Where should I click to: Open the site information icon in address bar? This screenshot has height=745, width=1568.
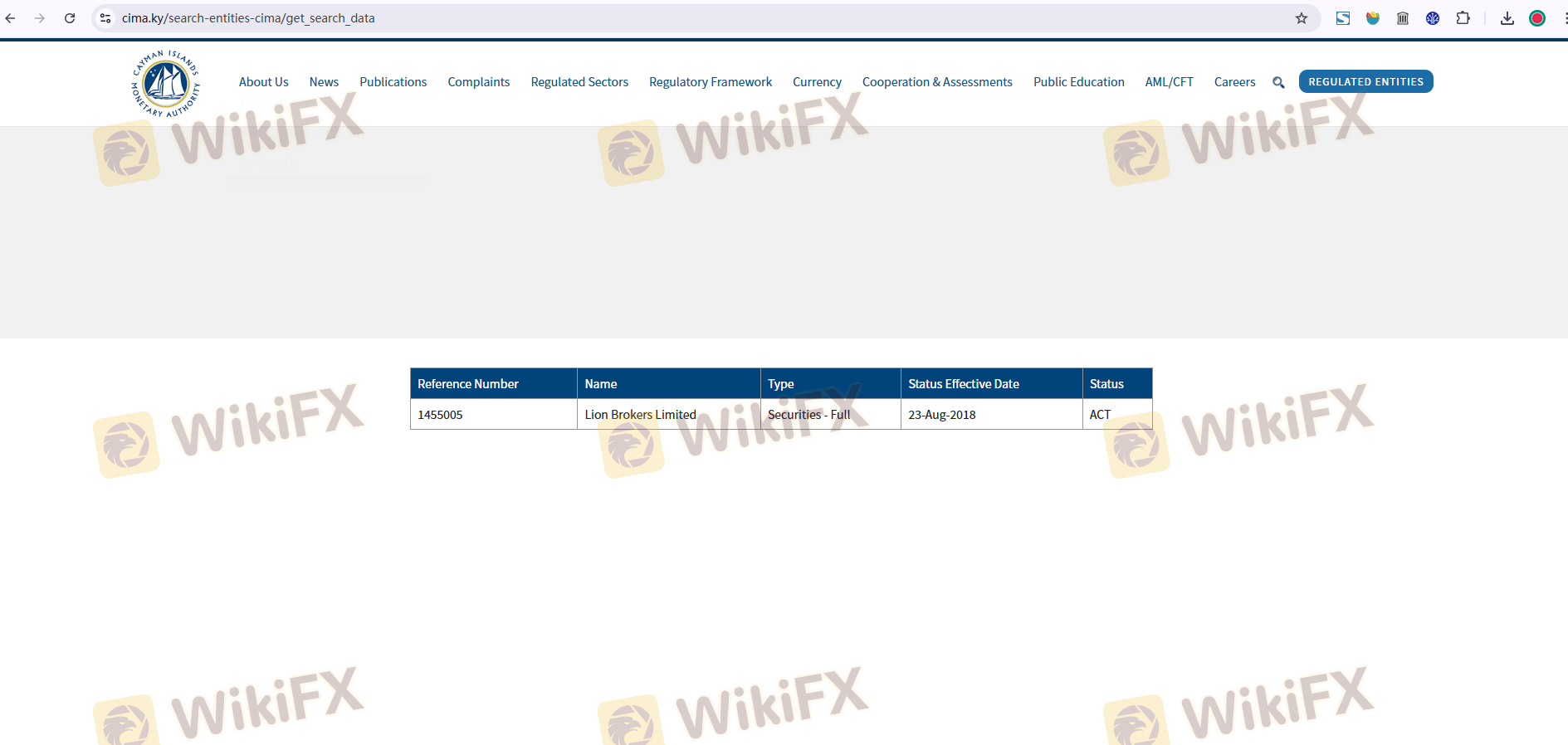(x=105, y=18)
